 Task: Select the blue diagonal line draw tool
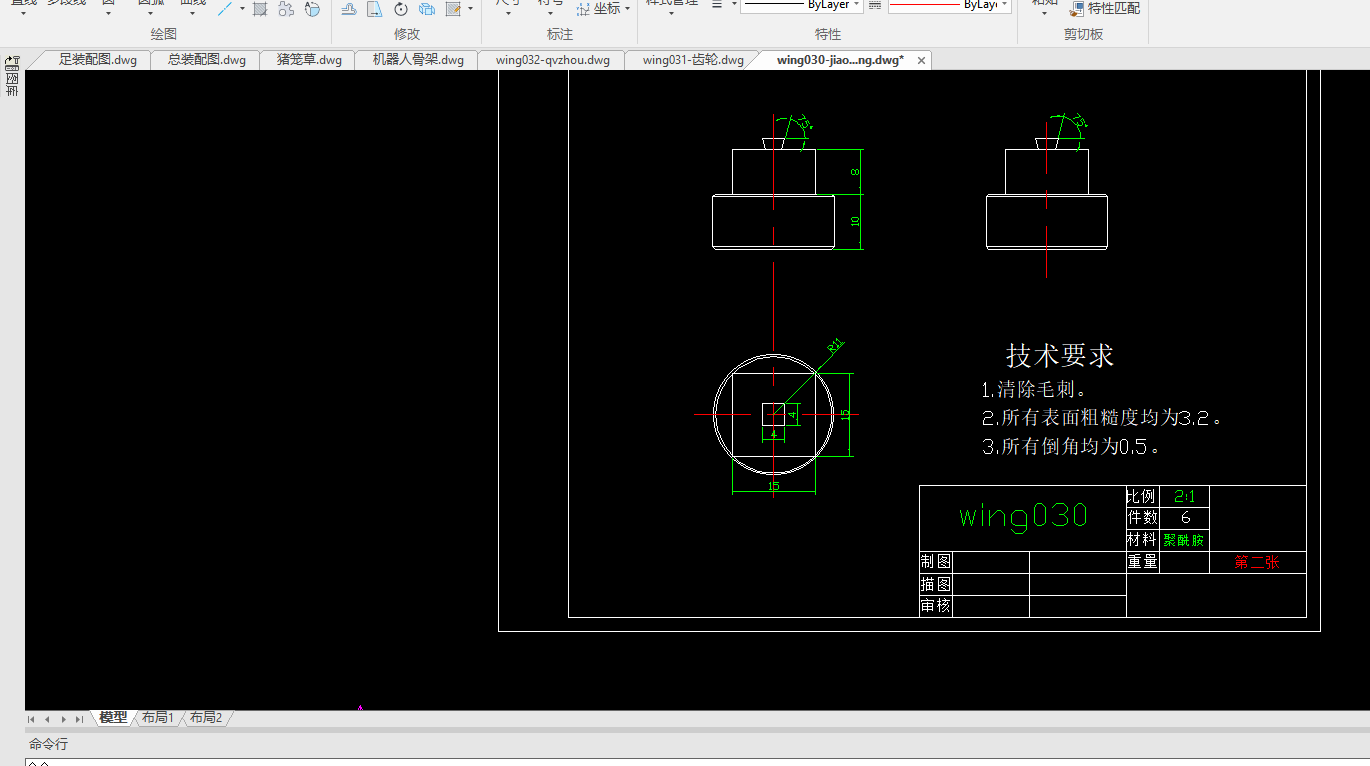tap(225, 8)
